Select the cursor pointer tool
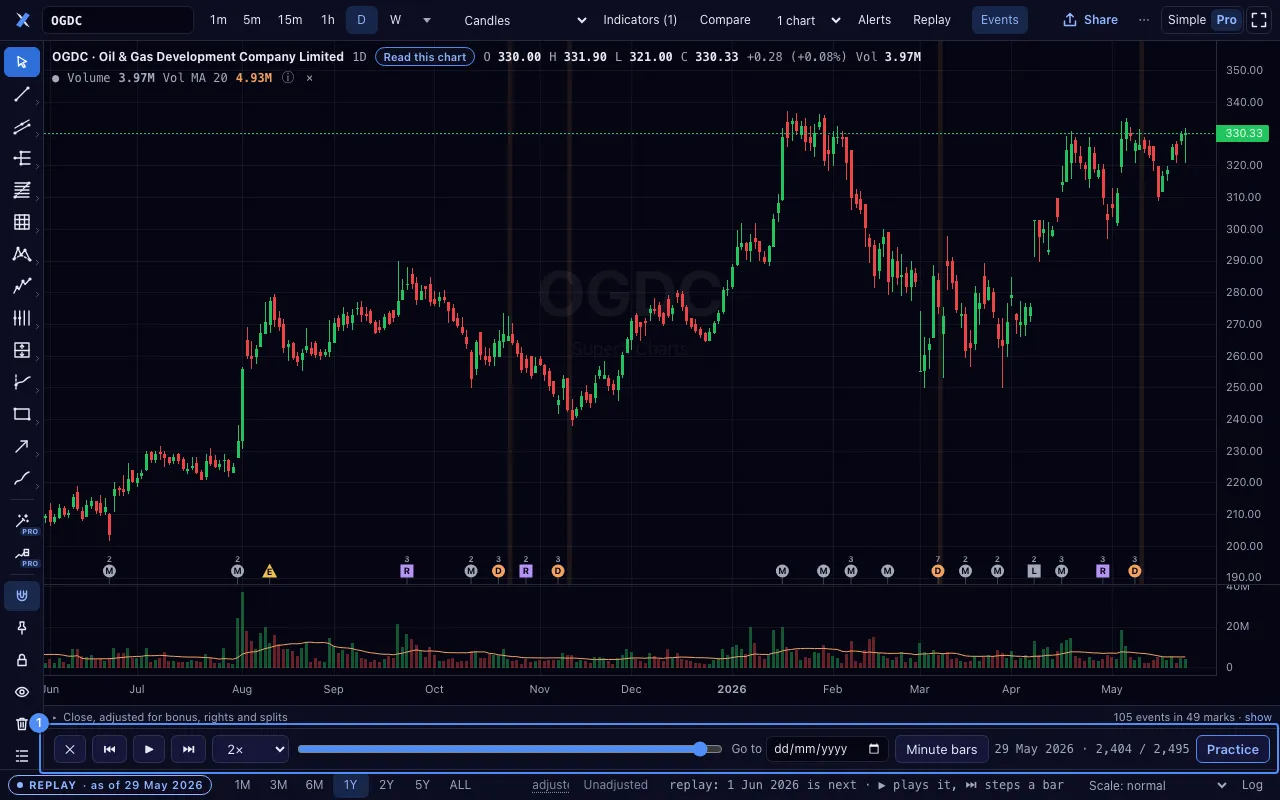 click(22, 62)
